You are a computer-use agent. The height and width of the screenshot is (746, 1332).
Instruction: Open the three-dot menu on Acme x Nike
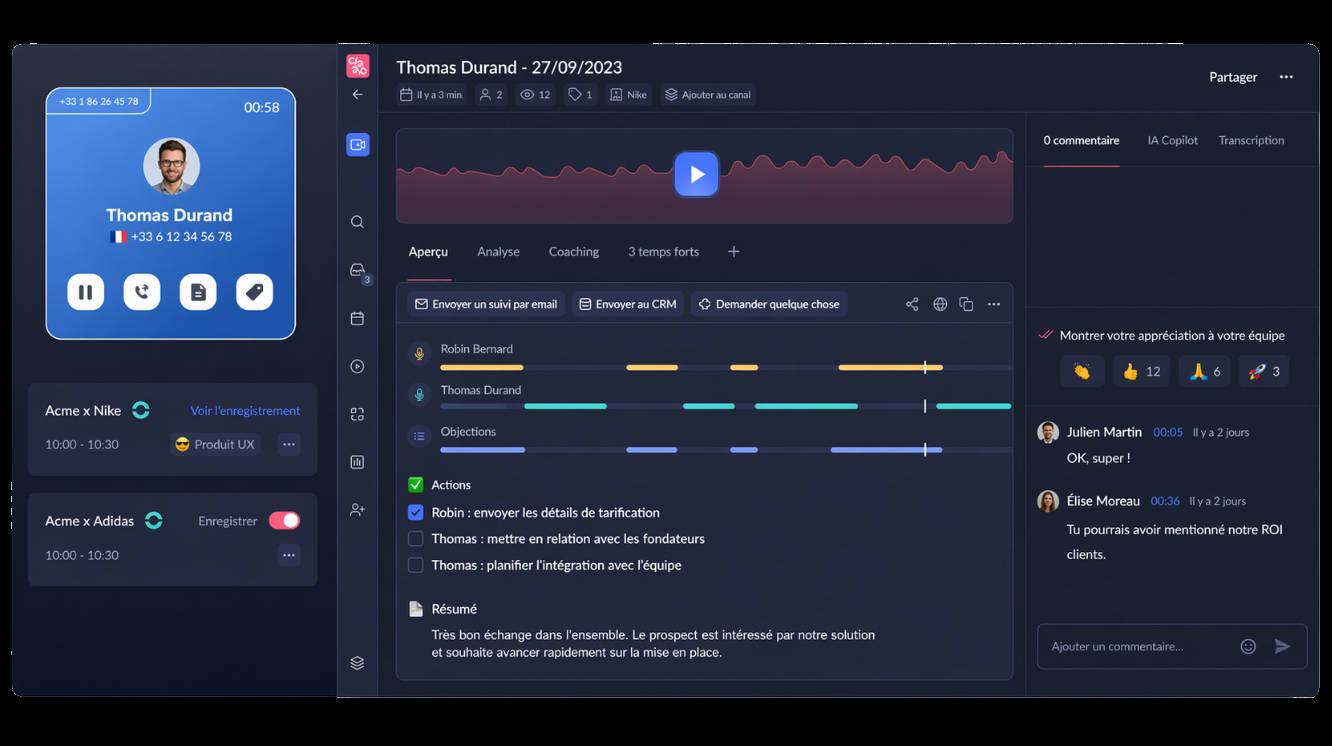coord(288,444)
